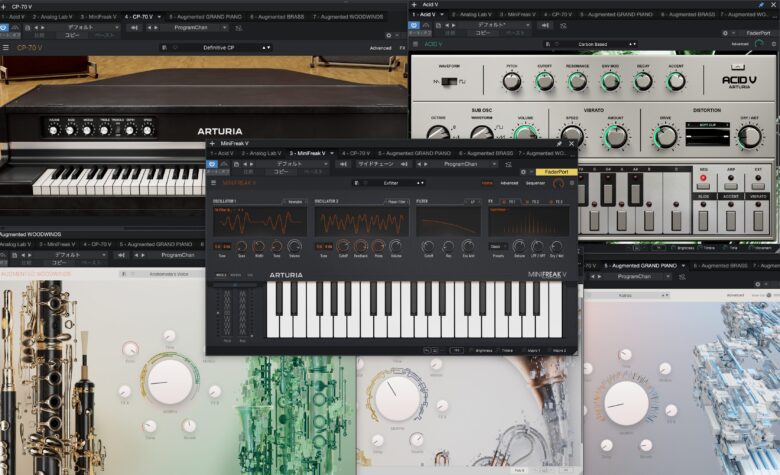780x475 pixels.
Task: Click the large morph knob in Augmented Brass
Action: (x=397, y=397)
